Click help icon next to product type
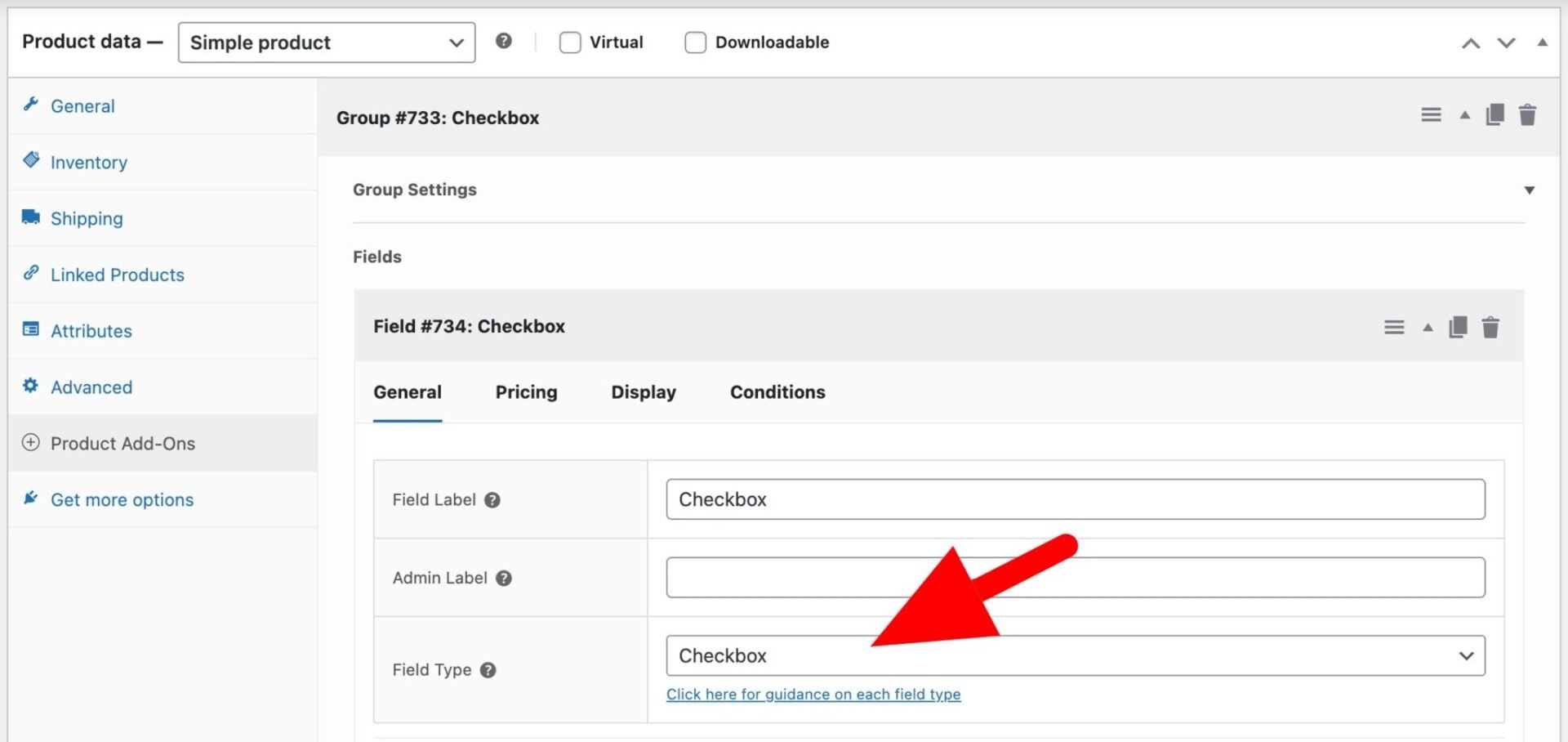Image resolution: width=1568 pixels, height=742 pixels. 504,41
